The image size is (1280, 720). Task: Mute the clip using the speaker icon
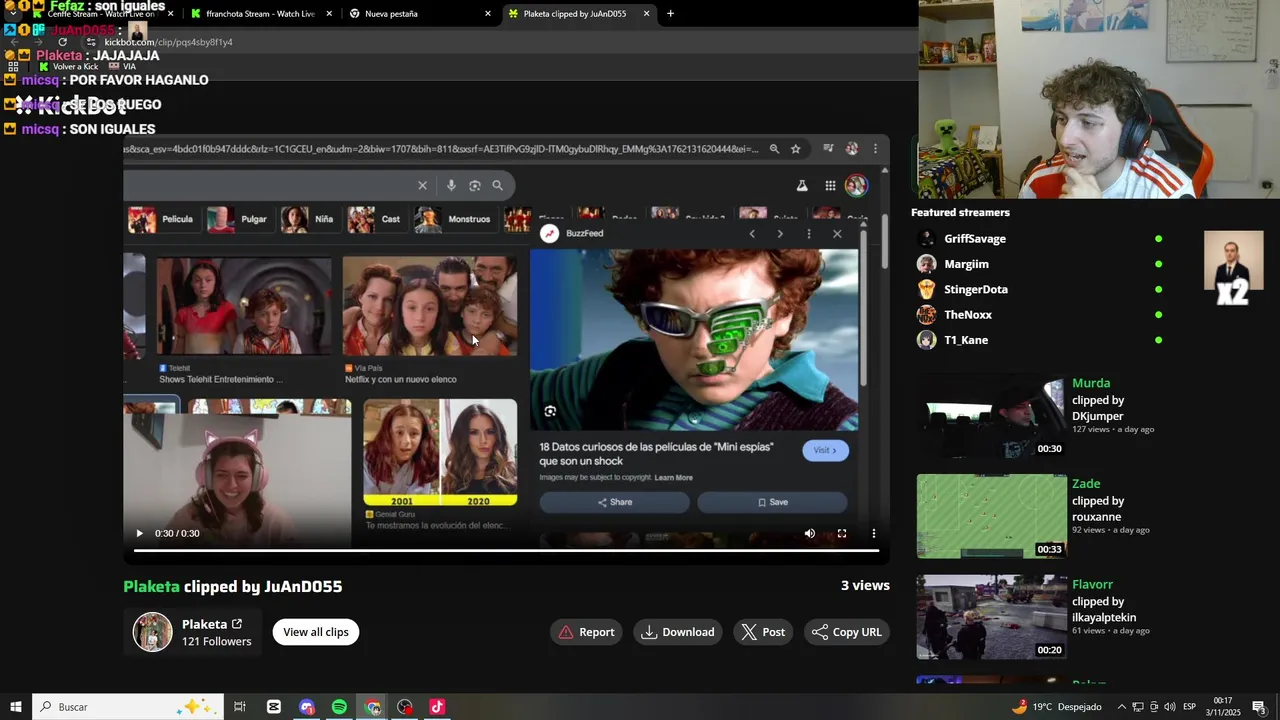tap(810, 533)
